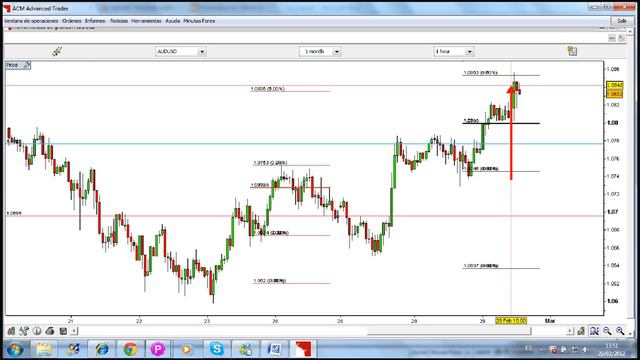640x360 pixels.
Task: Click the bar chart icon in bottom toolbar
Action: [x=11, y=331]
